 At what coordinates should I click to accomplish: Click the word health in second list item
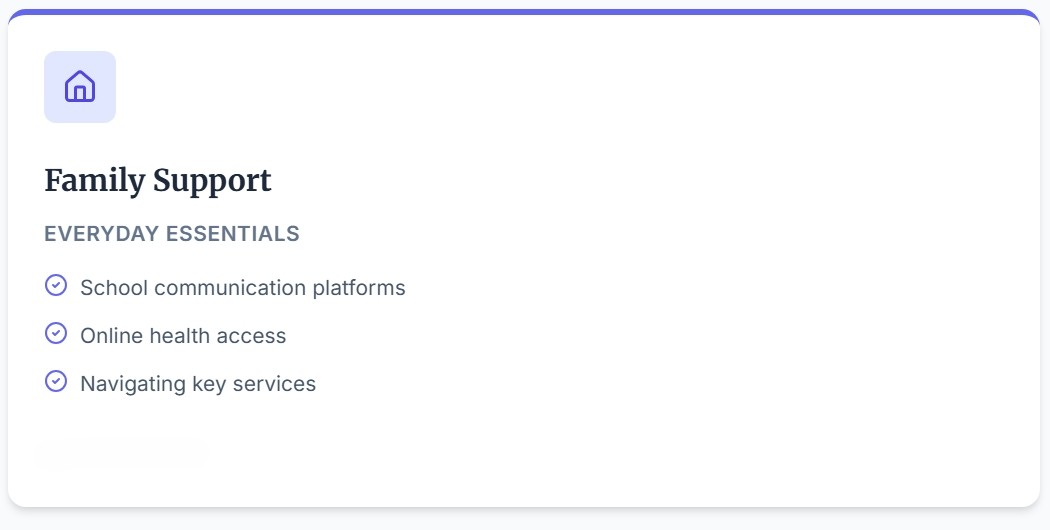click(183, 336)
